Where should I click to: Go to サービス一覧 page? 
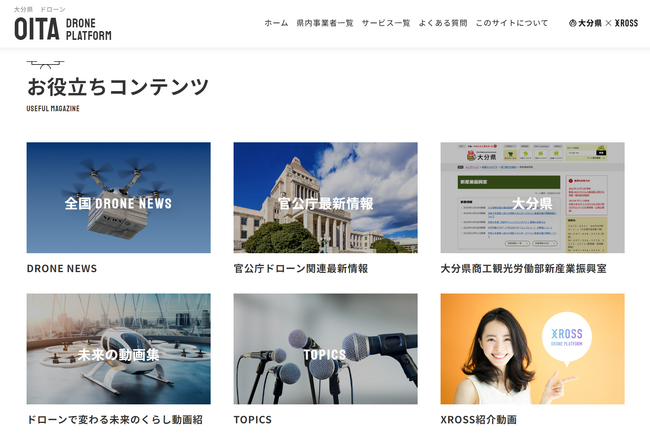pos(386,23)
